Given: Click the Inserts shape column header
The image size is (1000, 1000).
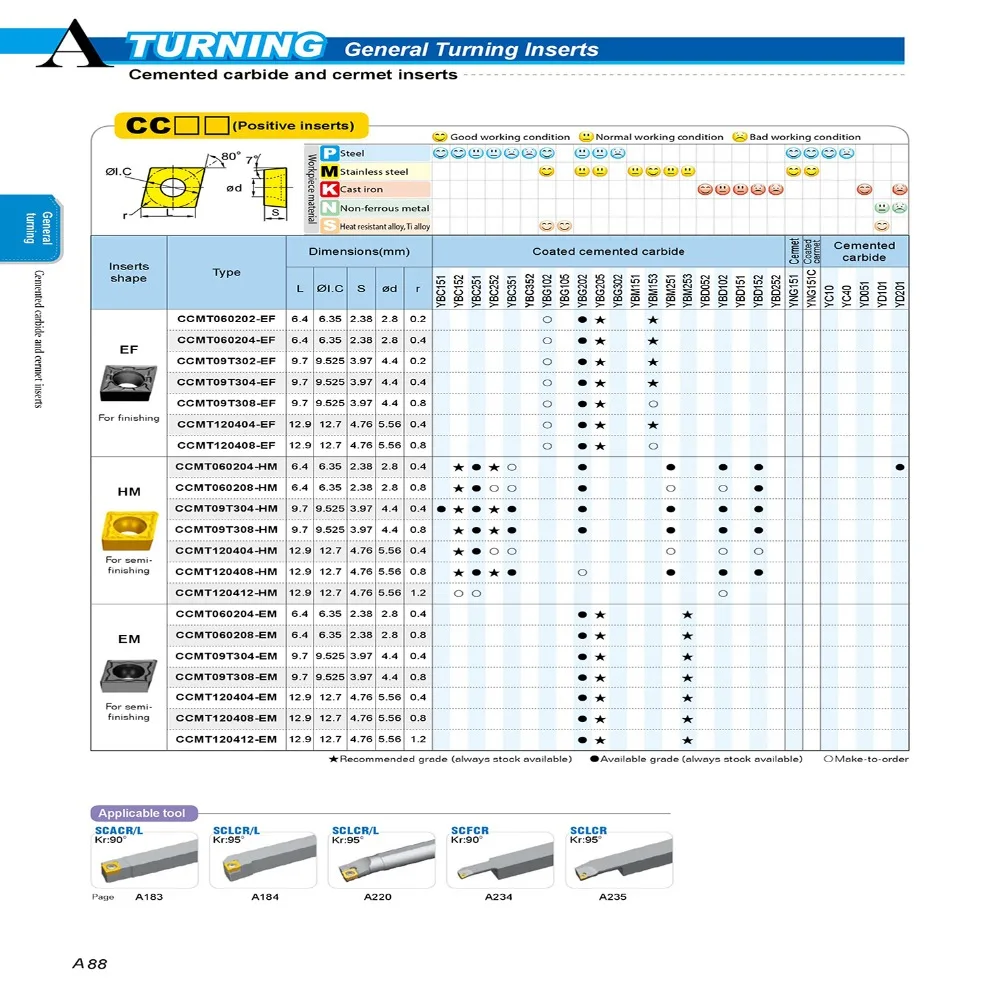Looking at the screenshot, I should click(128, 272).
